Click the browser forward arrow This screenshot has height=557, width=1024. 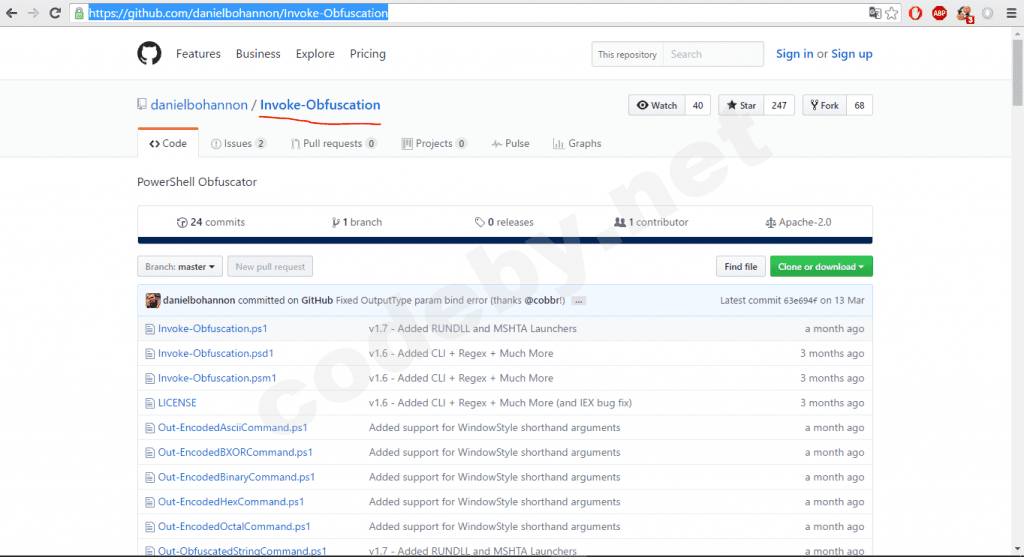(x=33, y=13)
